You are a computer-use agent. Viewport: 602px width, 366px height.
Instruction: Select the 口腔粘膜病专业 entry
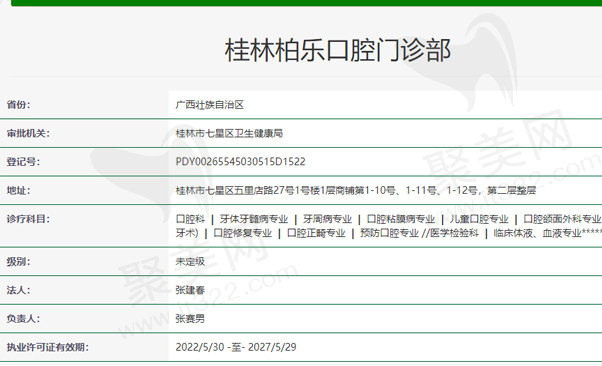pyautogui.click(x=401, y=219)
